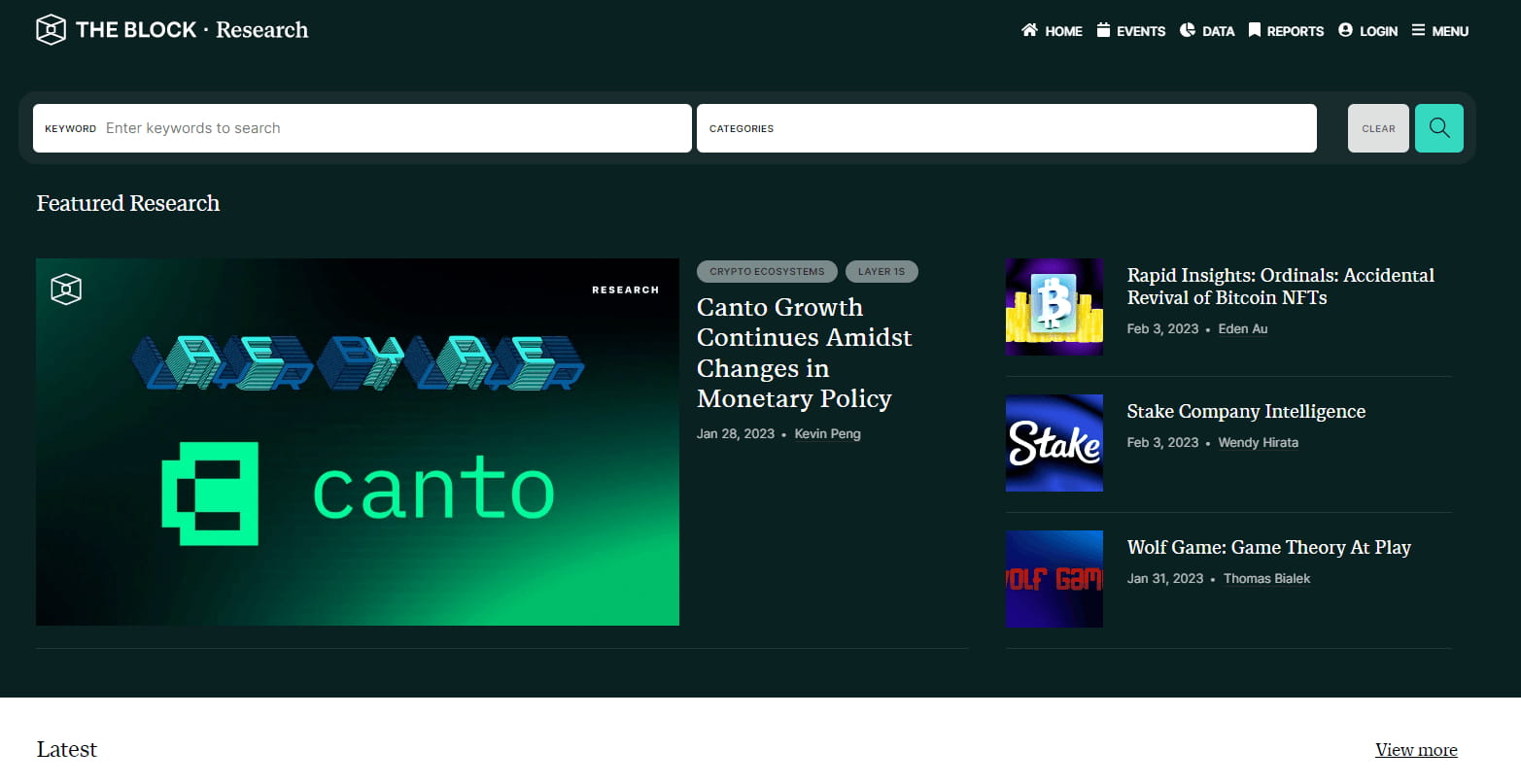
Task: Click author Eden Au
Action: click(1243, 329)
